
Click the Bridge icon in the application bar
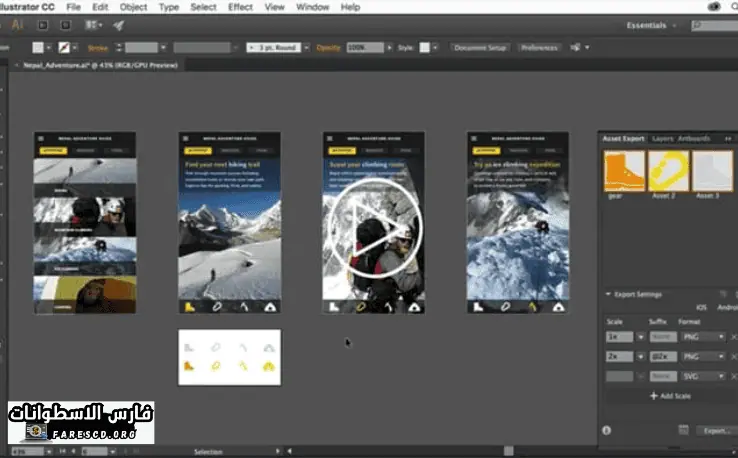tap(45, 25)
